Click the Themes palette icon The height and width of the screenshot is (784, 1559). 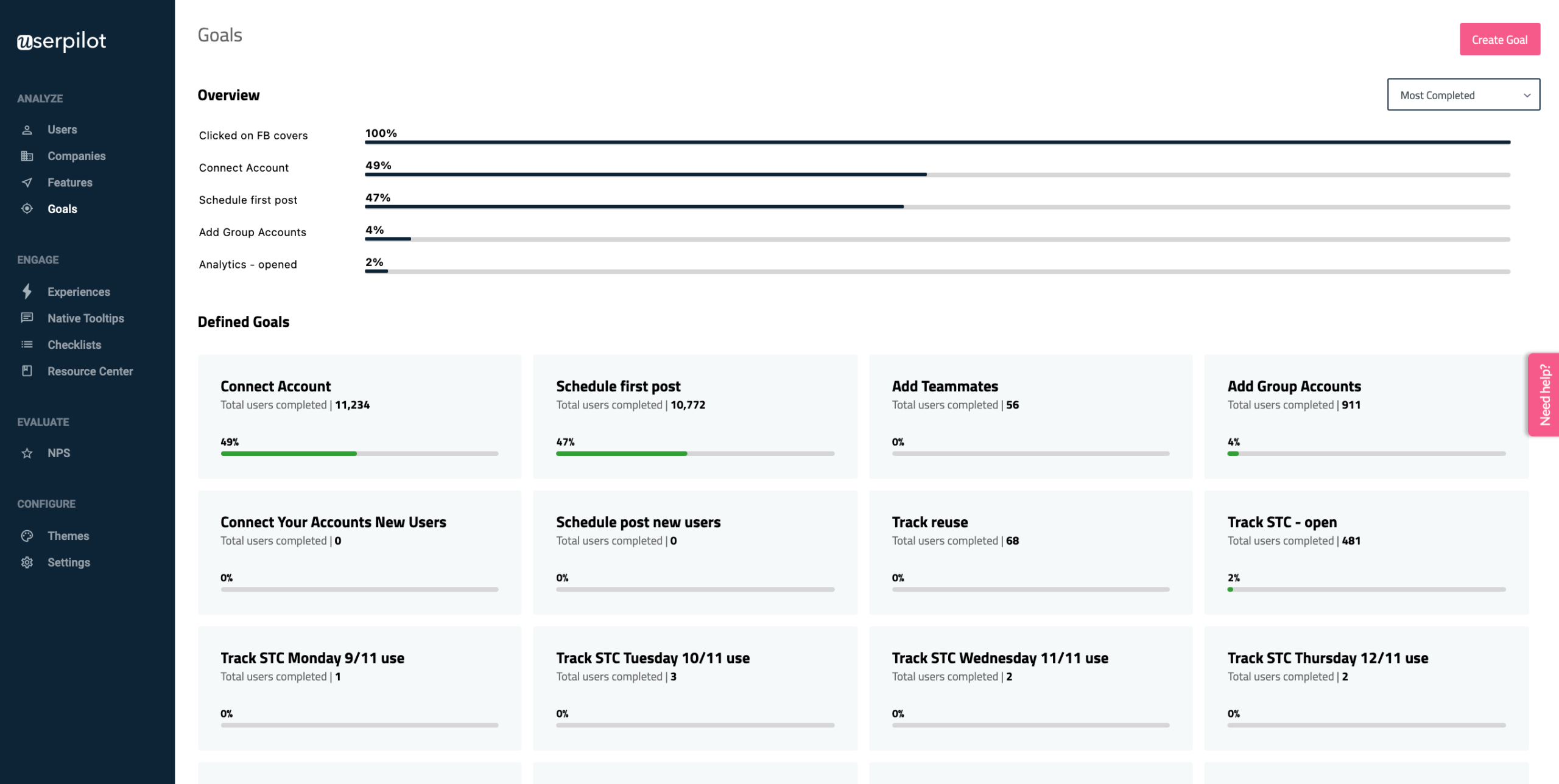pos(27,536)
